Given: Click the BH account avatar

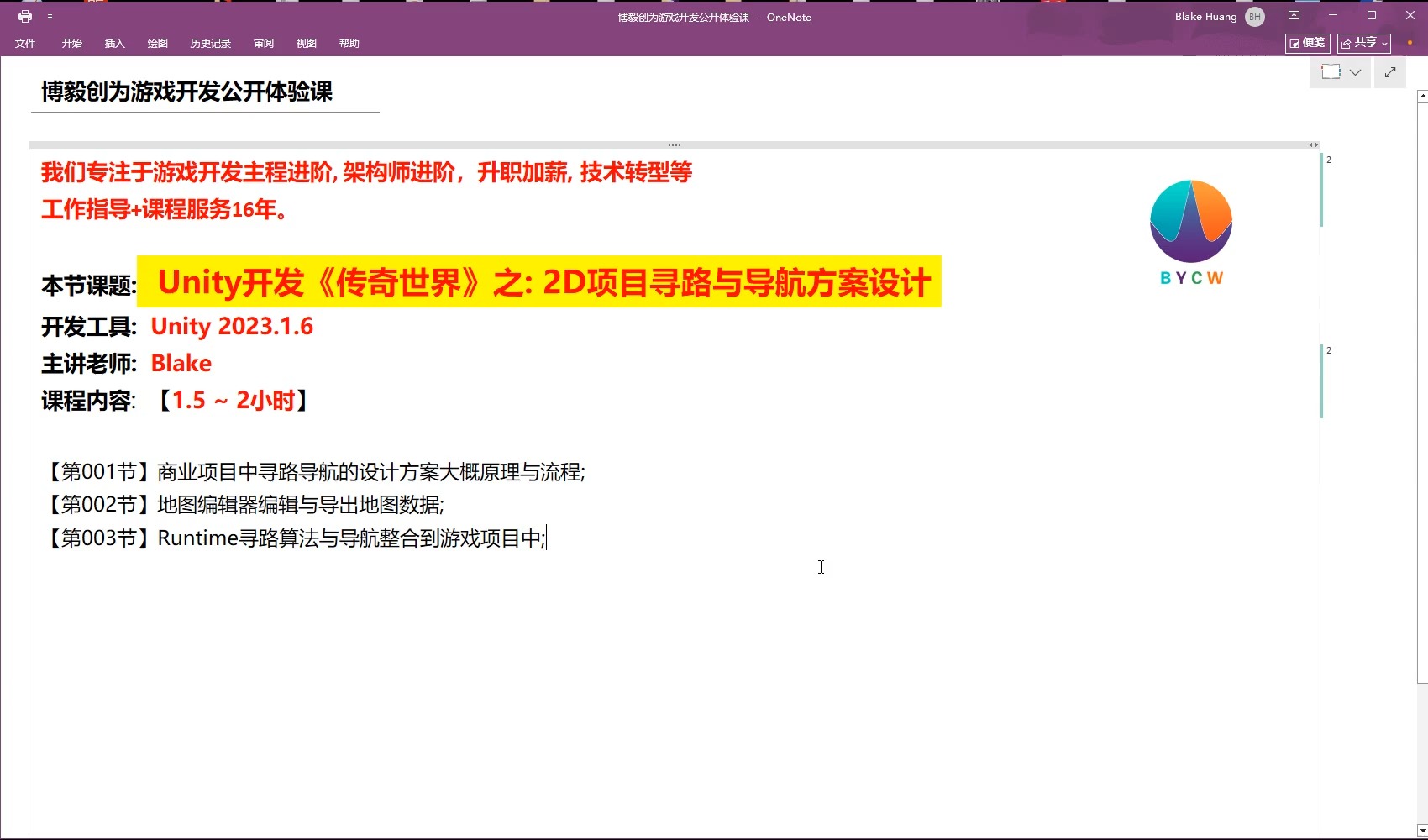Looking at the screenshot, I should click(x=1255, y=17).
